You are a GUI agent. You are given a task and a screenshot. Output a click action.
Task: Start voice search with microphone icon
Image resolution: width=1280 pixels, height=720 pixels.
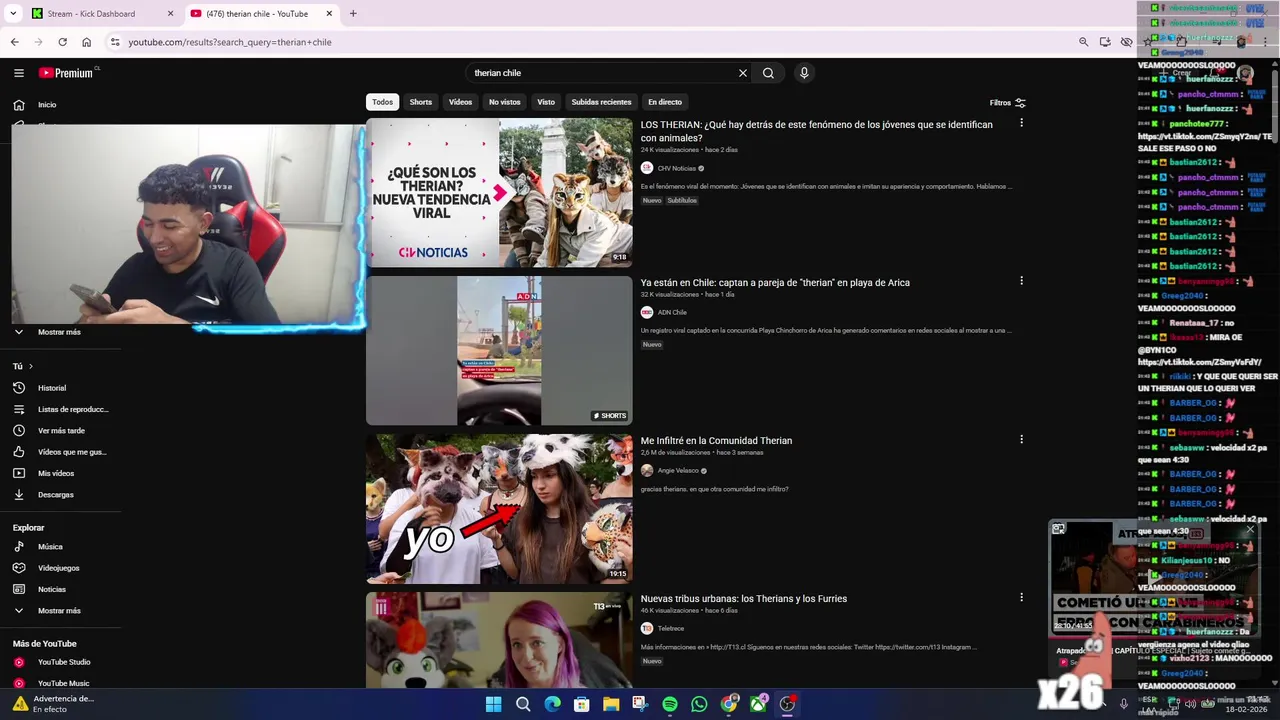tap(804, 73)
